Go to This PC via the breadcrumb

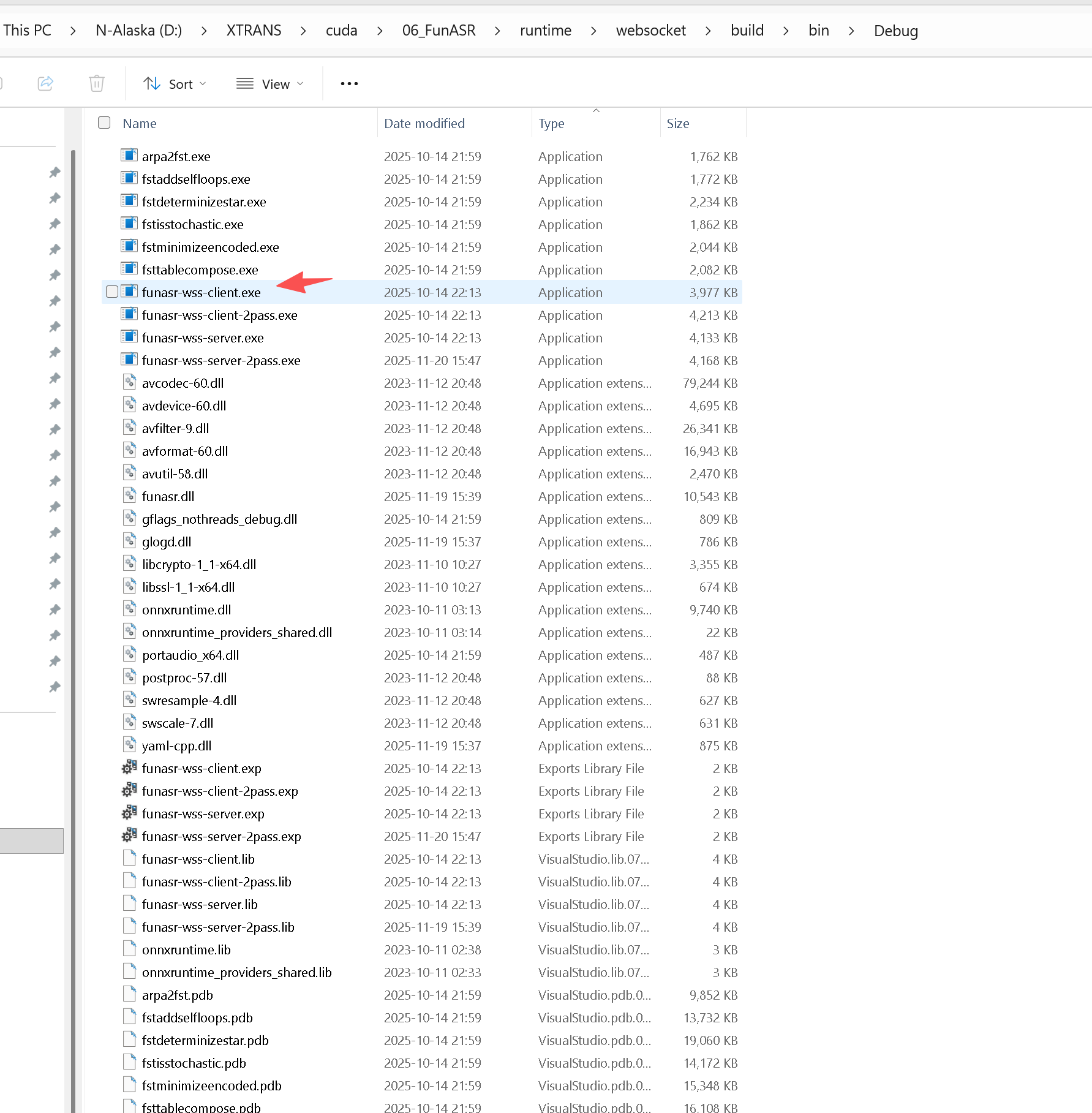26,30
